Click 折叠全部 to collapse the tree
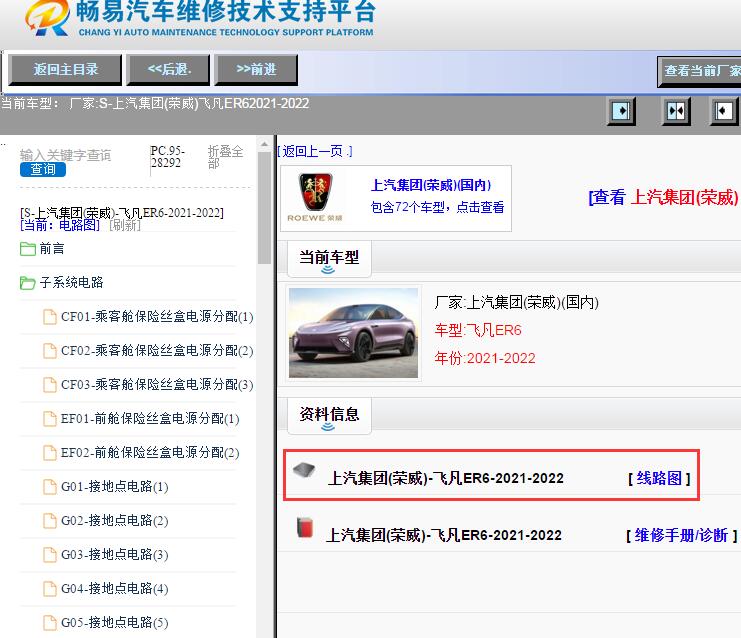 click(x=225, y=157)
